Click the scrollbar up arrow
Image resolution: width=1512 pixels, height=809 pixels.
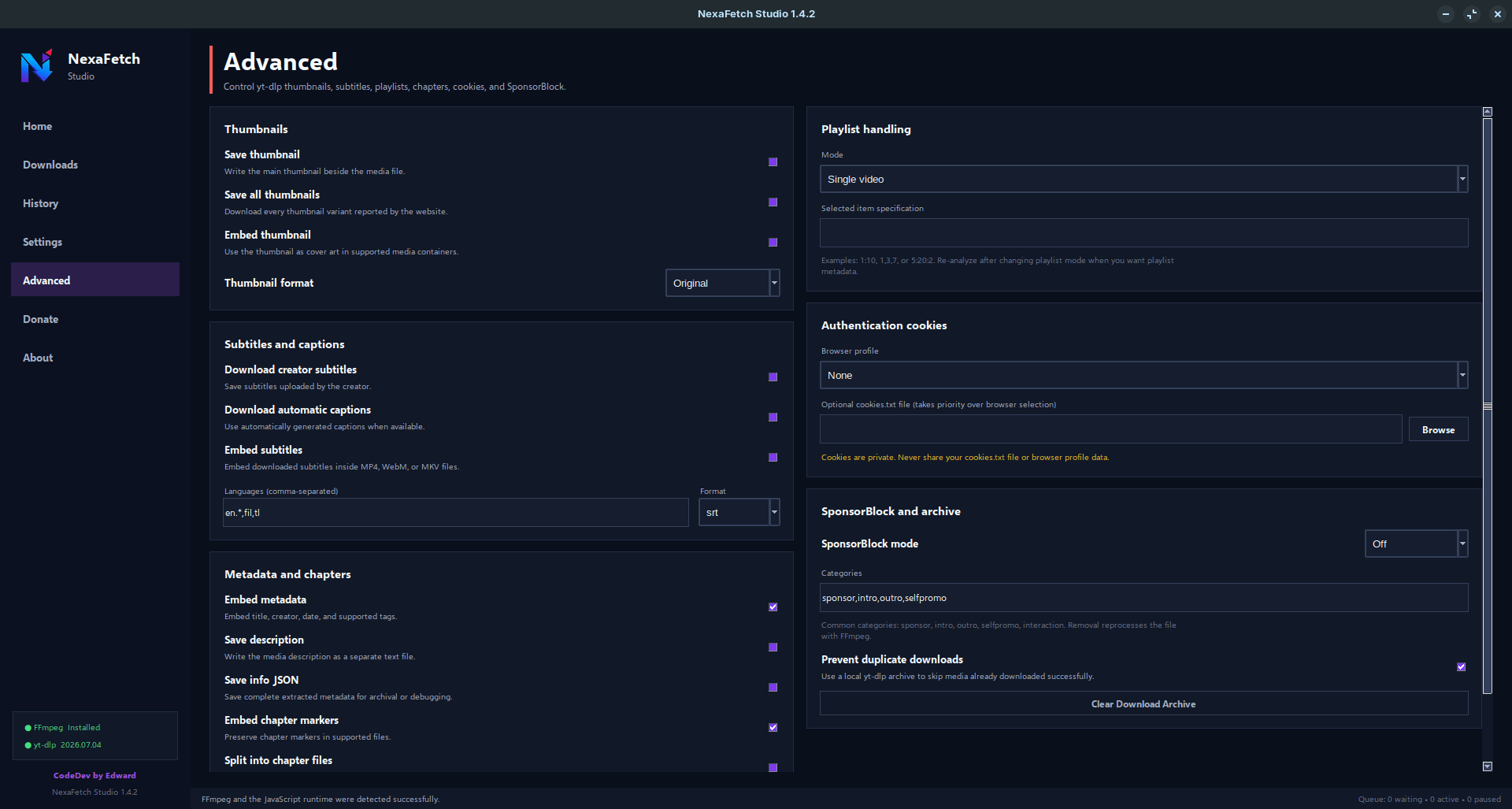[1488, 112]
